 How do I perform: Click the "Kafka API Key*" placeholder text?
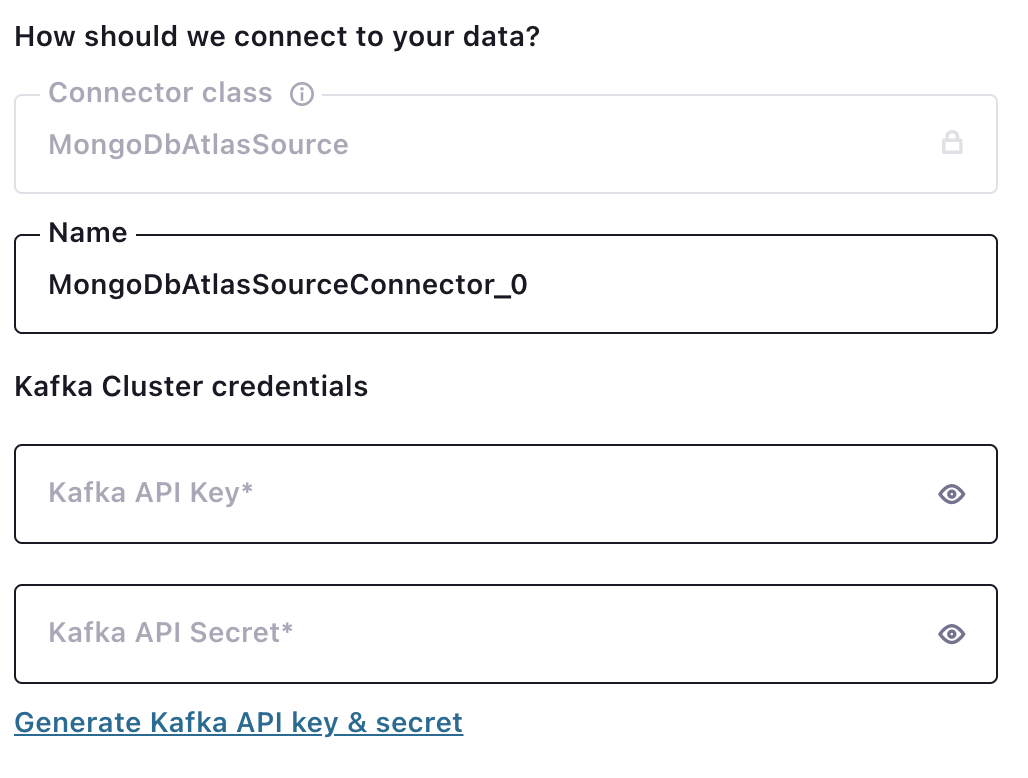click(150, 493)
